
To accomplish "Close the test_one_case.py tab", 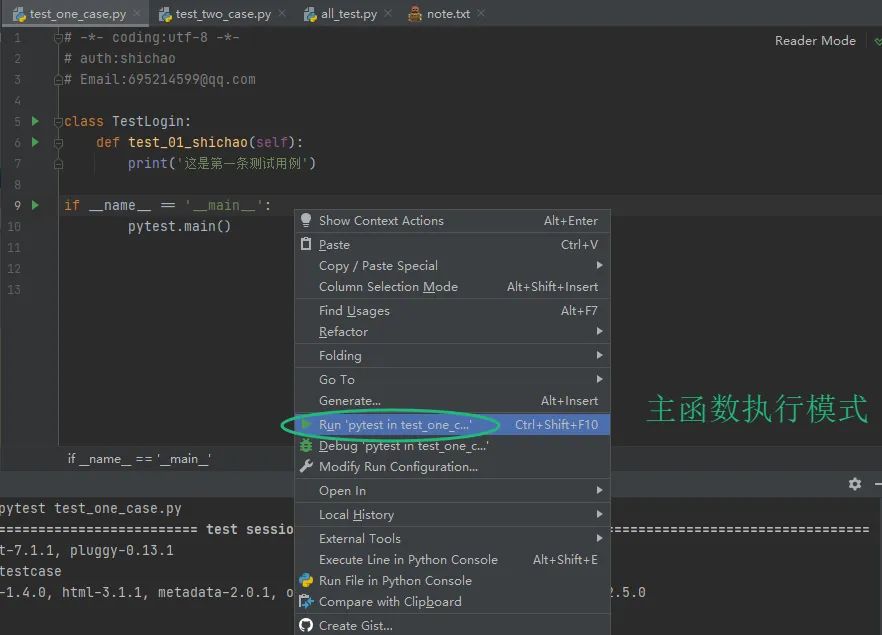I will coord(137,13).
